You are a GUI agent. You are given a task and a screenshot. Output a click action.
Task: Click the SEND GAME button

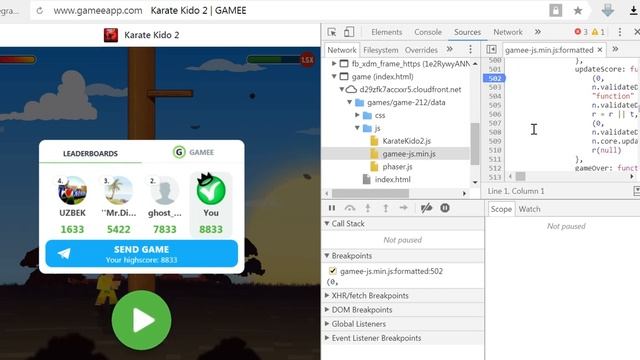(x=142, y=254)
